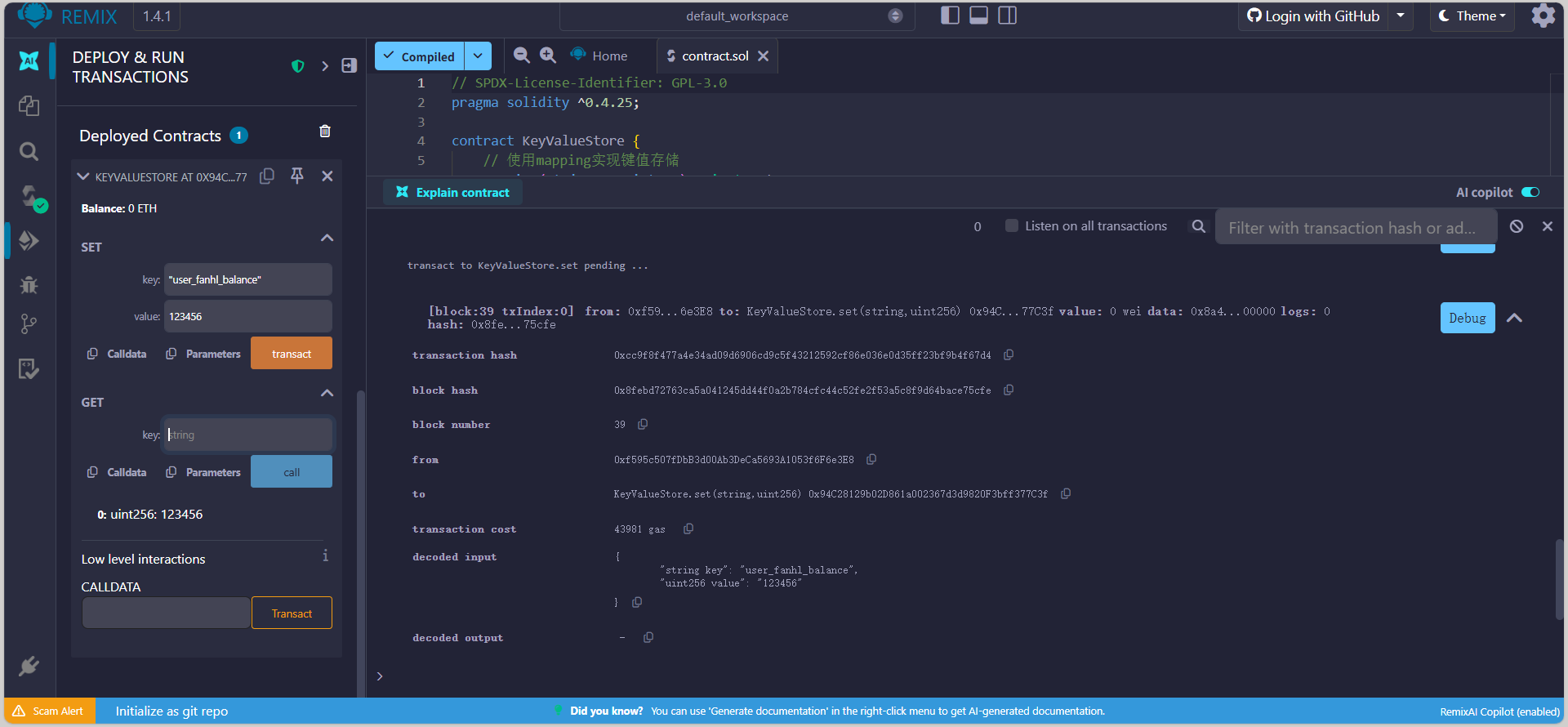Click the orange transact button
This screenshot has width=1568, height=727.
point(292,354)
